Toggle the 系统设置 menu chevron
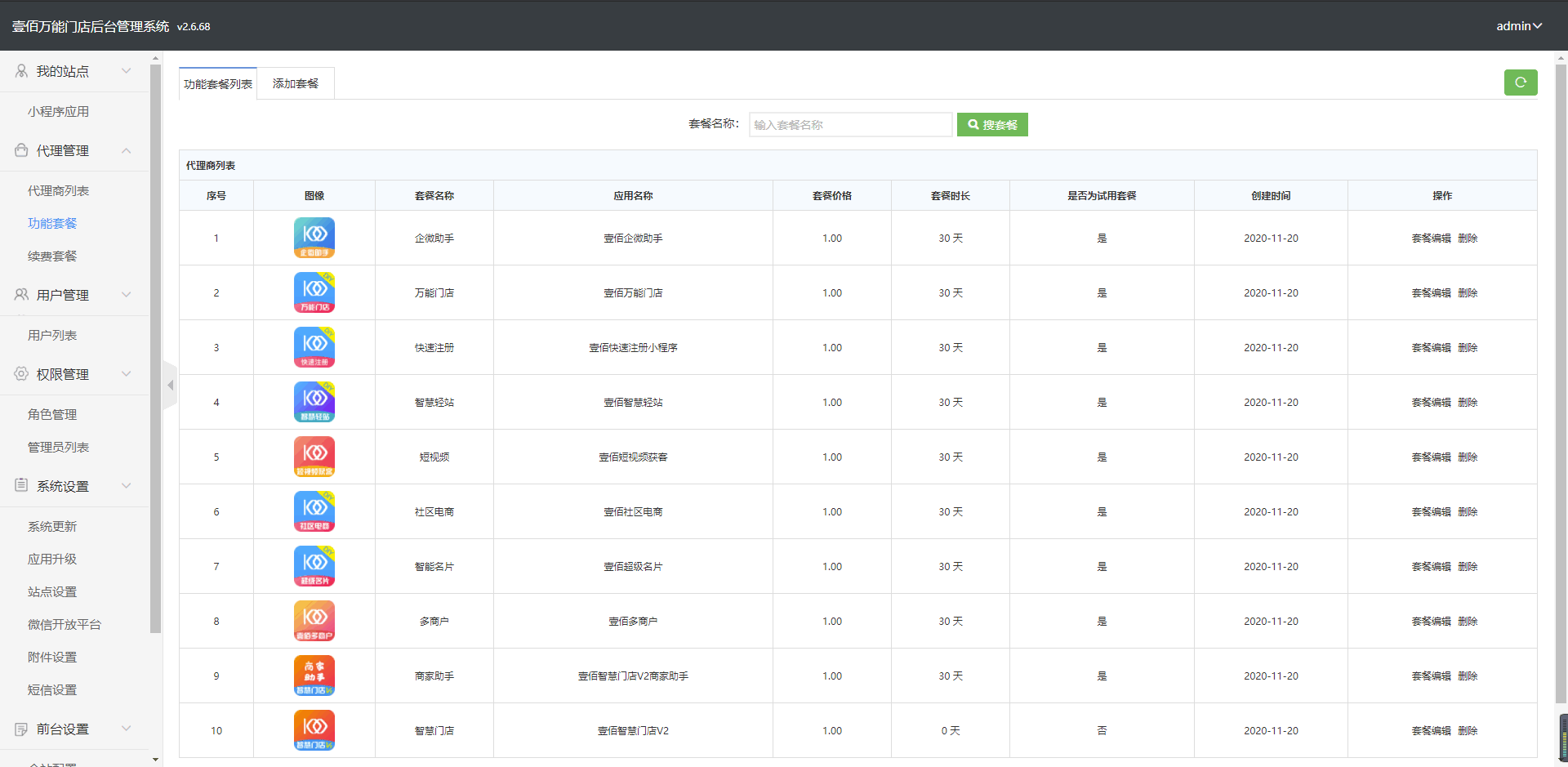Screen dimensions: 1568x767 pos(127,485)
